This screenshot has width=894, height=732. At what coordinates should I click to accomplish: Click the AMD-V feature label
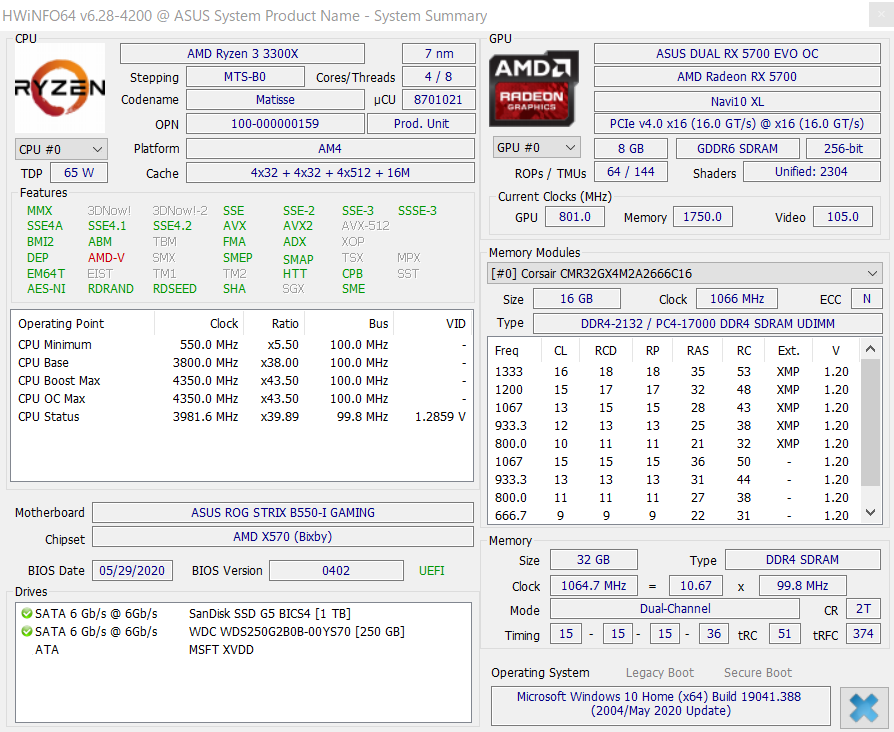(106, 258)
